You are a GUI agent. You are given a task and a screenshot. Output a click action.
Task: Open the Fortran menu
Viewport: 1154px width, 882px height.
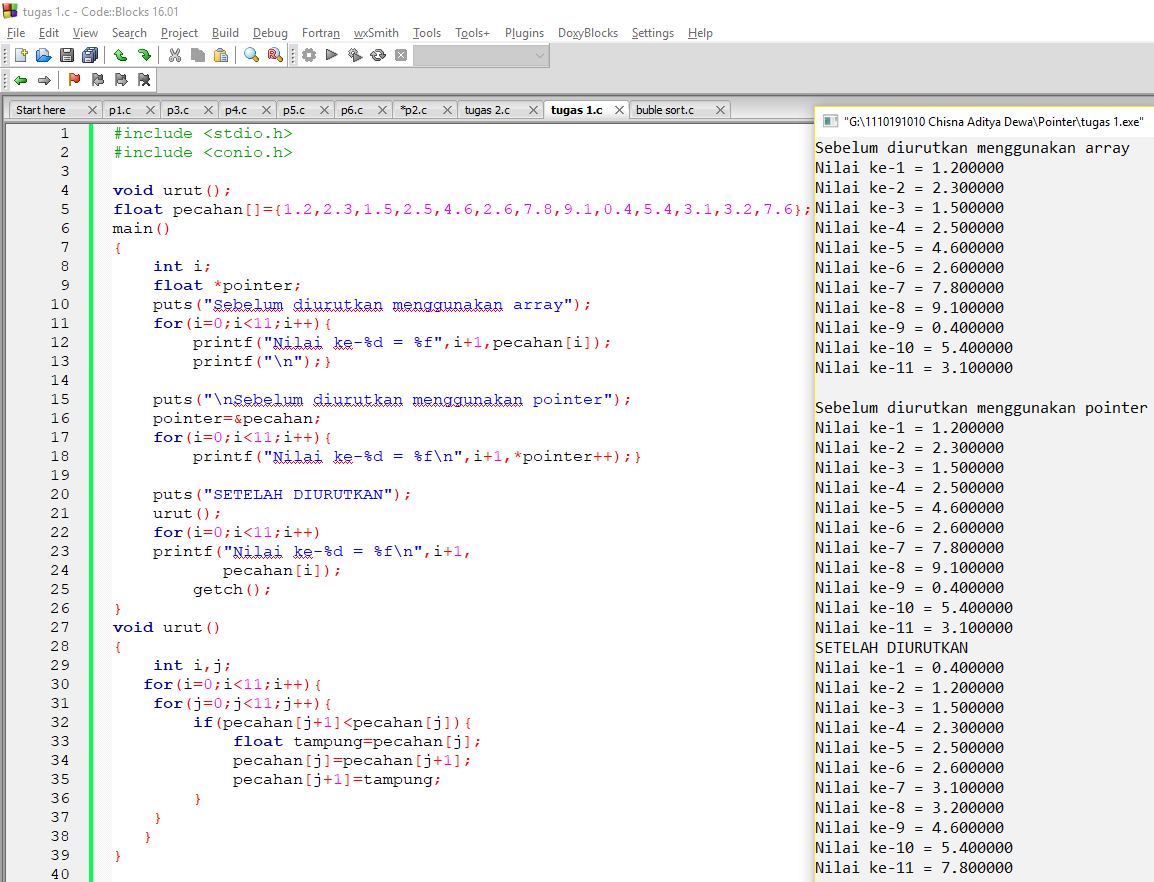321,33
